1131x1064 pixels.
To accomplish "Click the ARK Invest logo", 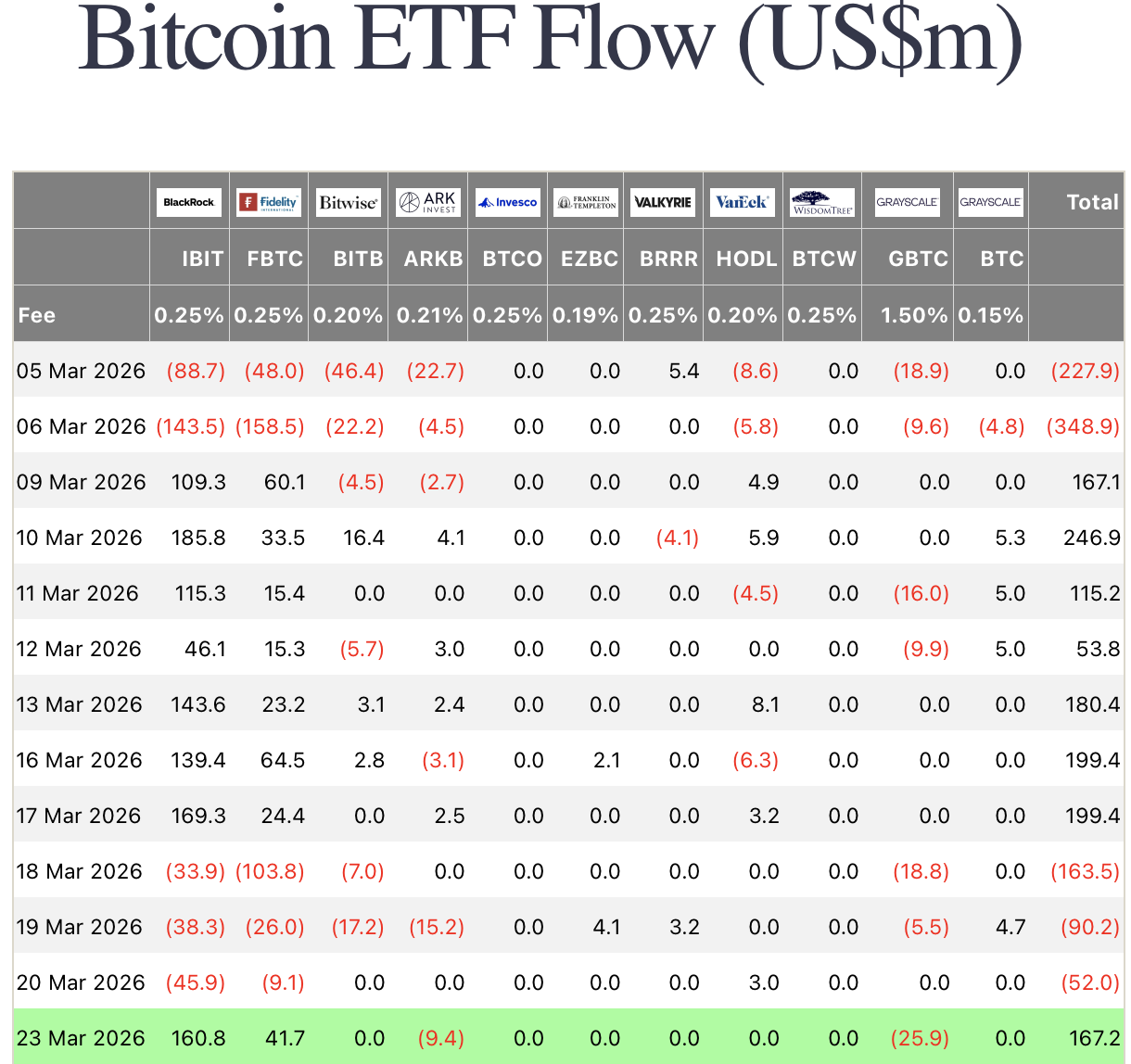I will pyautogui.click(x=427, y=202).
